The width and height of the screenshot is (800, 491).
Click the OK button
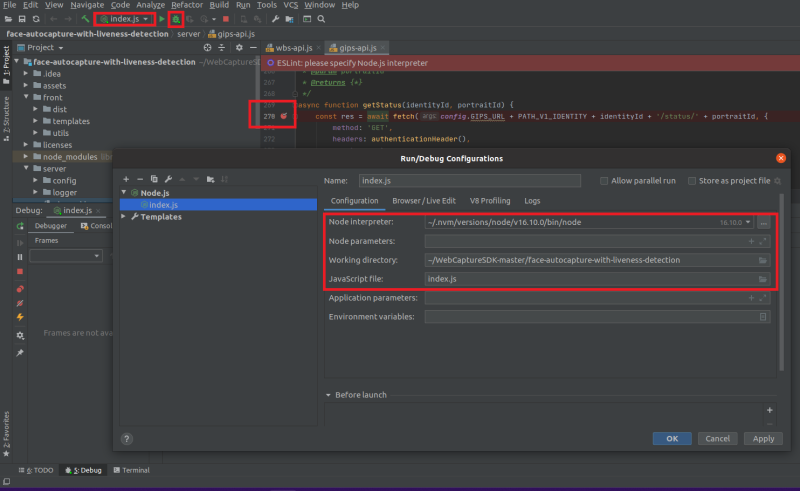click(x=672, y=438)
